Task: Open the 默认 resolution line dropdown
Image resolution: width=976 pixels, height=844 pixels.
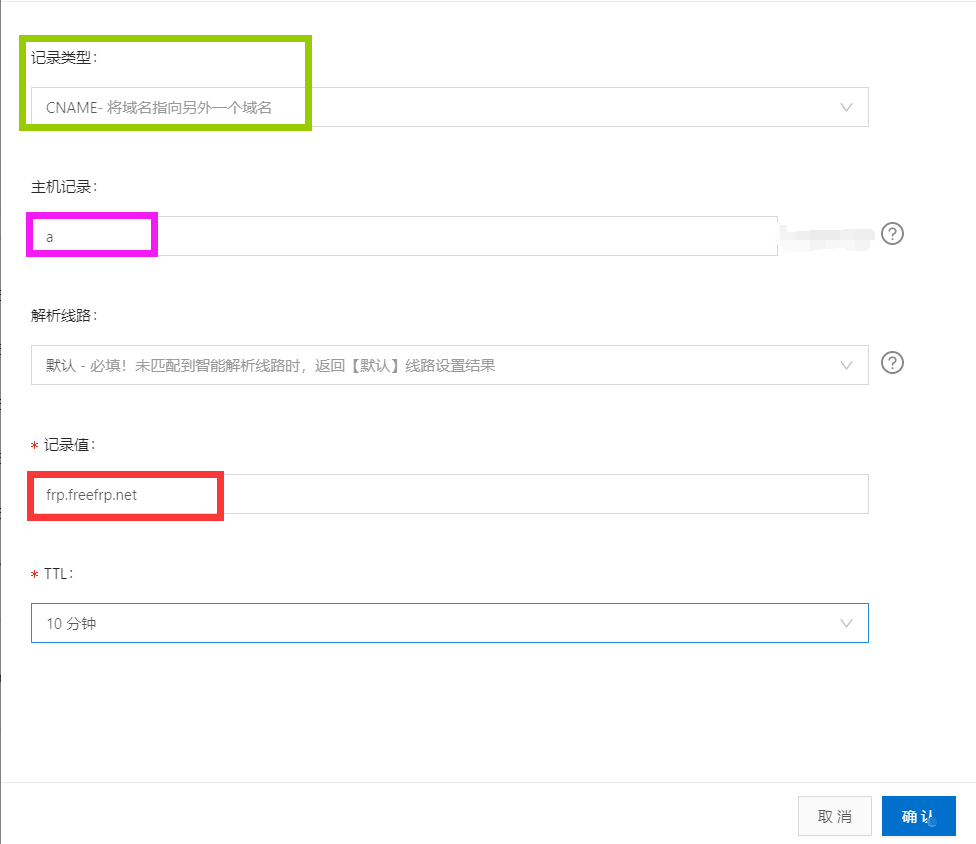Action: tap(449, 365)
